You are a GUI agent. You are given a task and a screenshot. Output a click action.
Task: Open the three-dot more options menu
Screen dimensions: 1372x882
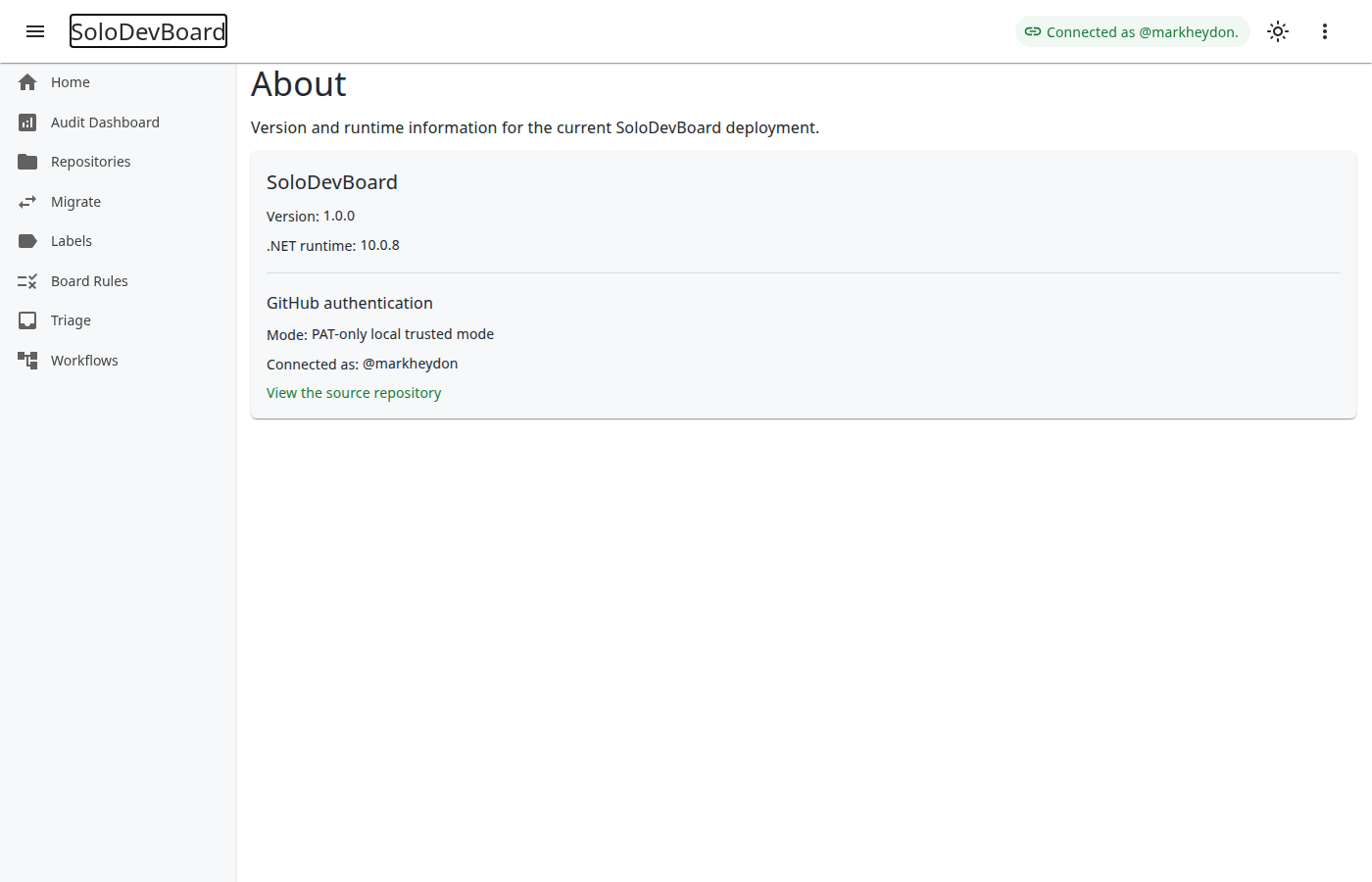(x=1325, y=31)
